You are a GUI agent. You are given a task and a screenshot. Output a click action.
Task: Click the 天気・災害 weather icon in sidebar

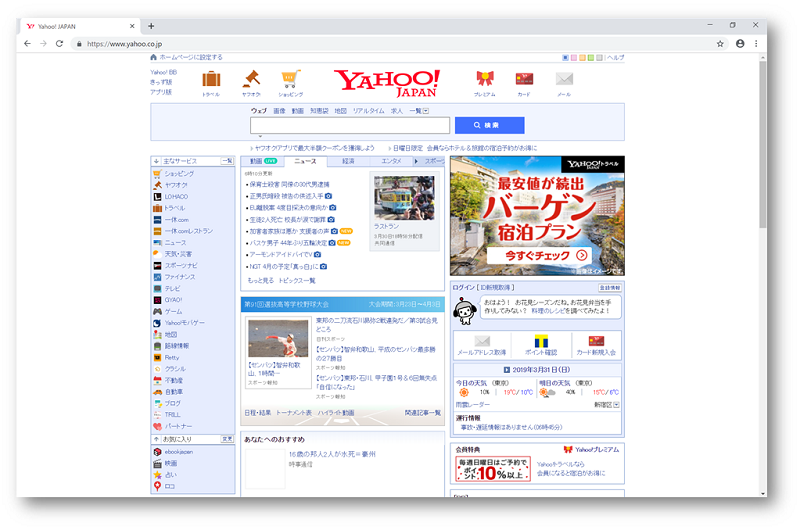pos(158,254)
